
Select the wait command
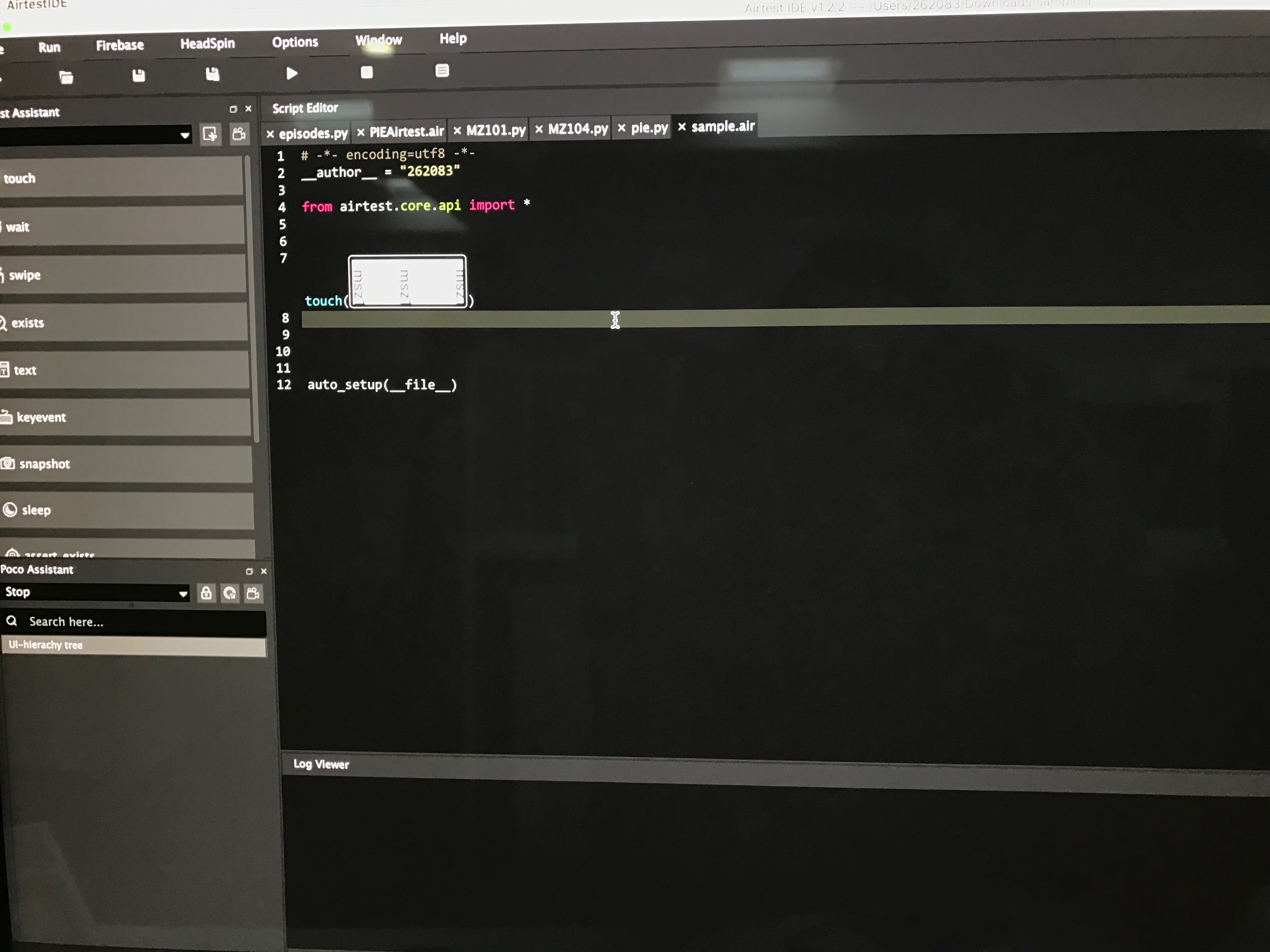(122, 226)
